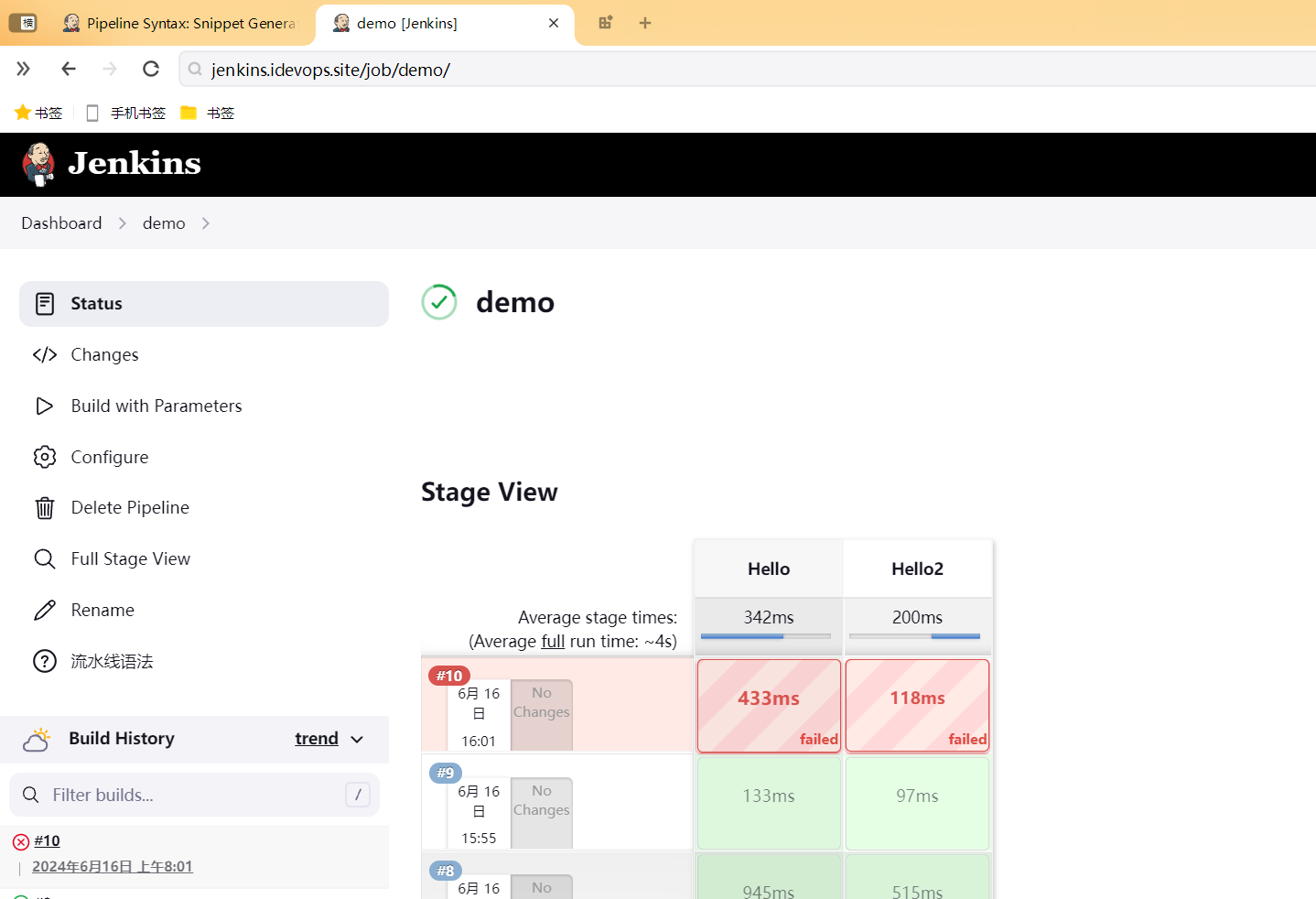1316x899 pixels.
Task: Click the trend link in Build History
Action: pos(317,739)
